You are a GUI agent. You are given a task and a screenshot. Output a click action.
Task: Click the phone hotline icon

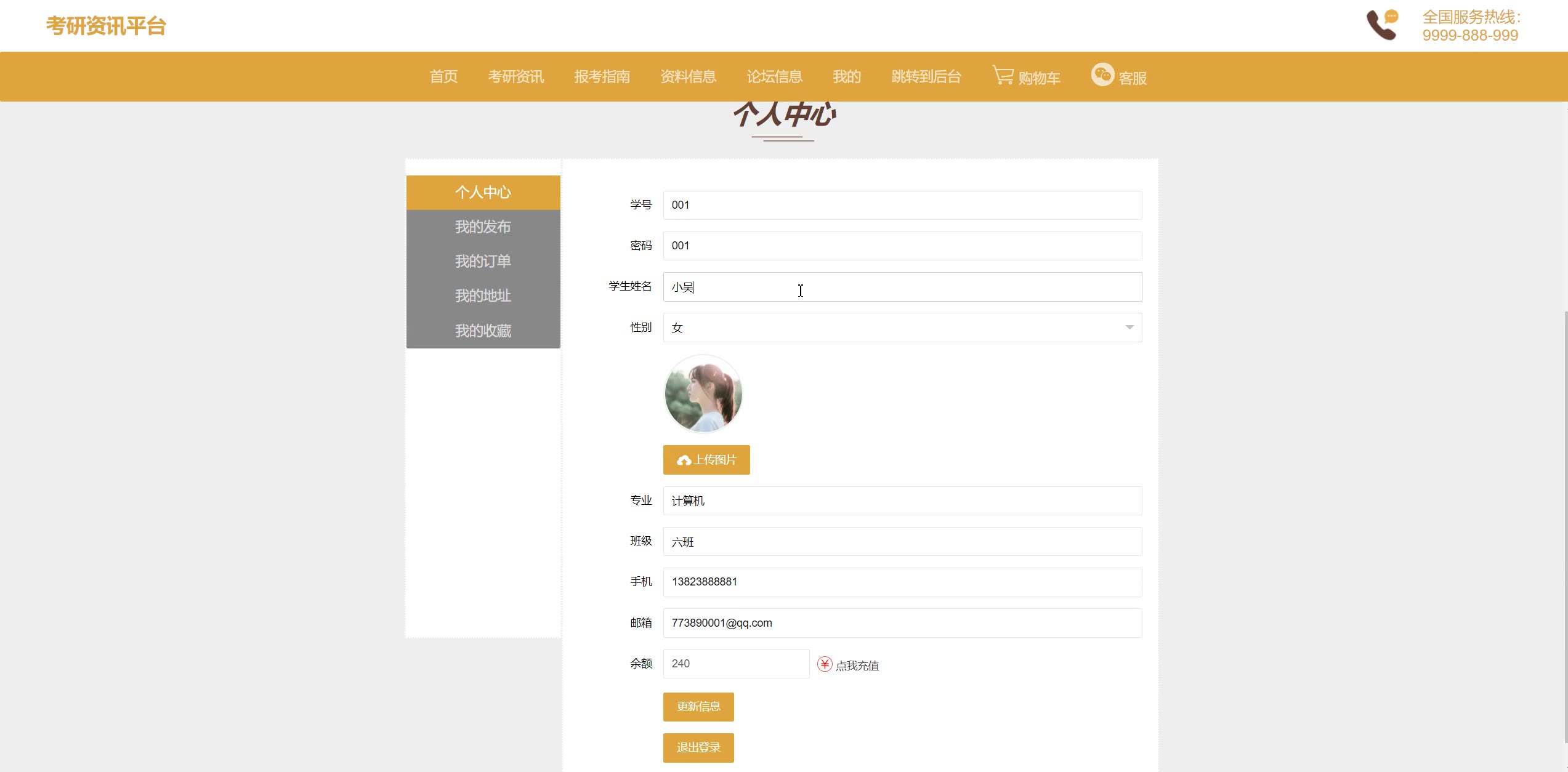1382,25
